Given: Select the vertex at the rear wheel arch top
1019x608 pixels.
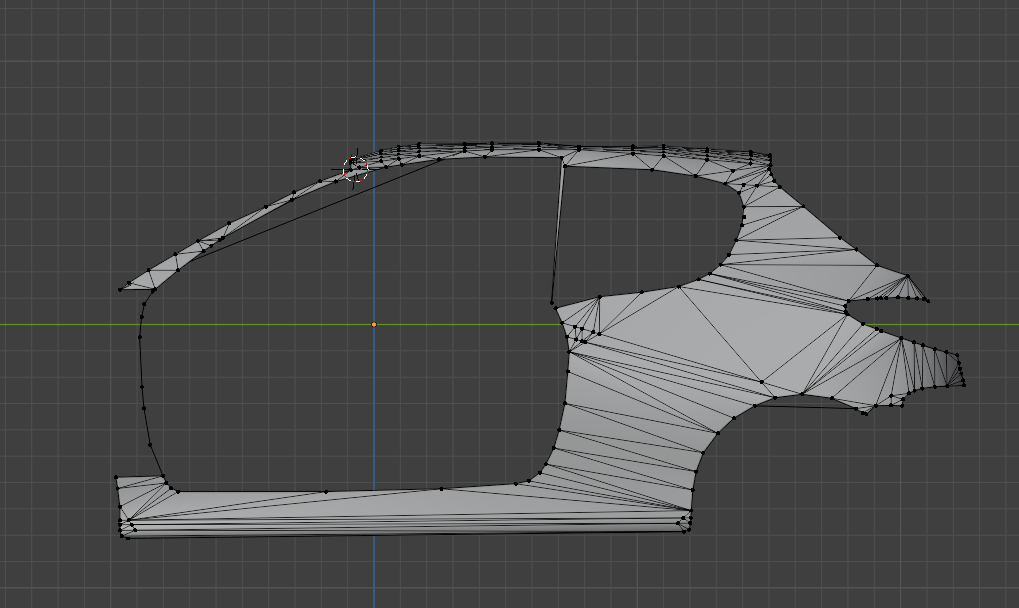Looking at the screenshot, I should 775,398.
